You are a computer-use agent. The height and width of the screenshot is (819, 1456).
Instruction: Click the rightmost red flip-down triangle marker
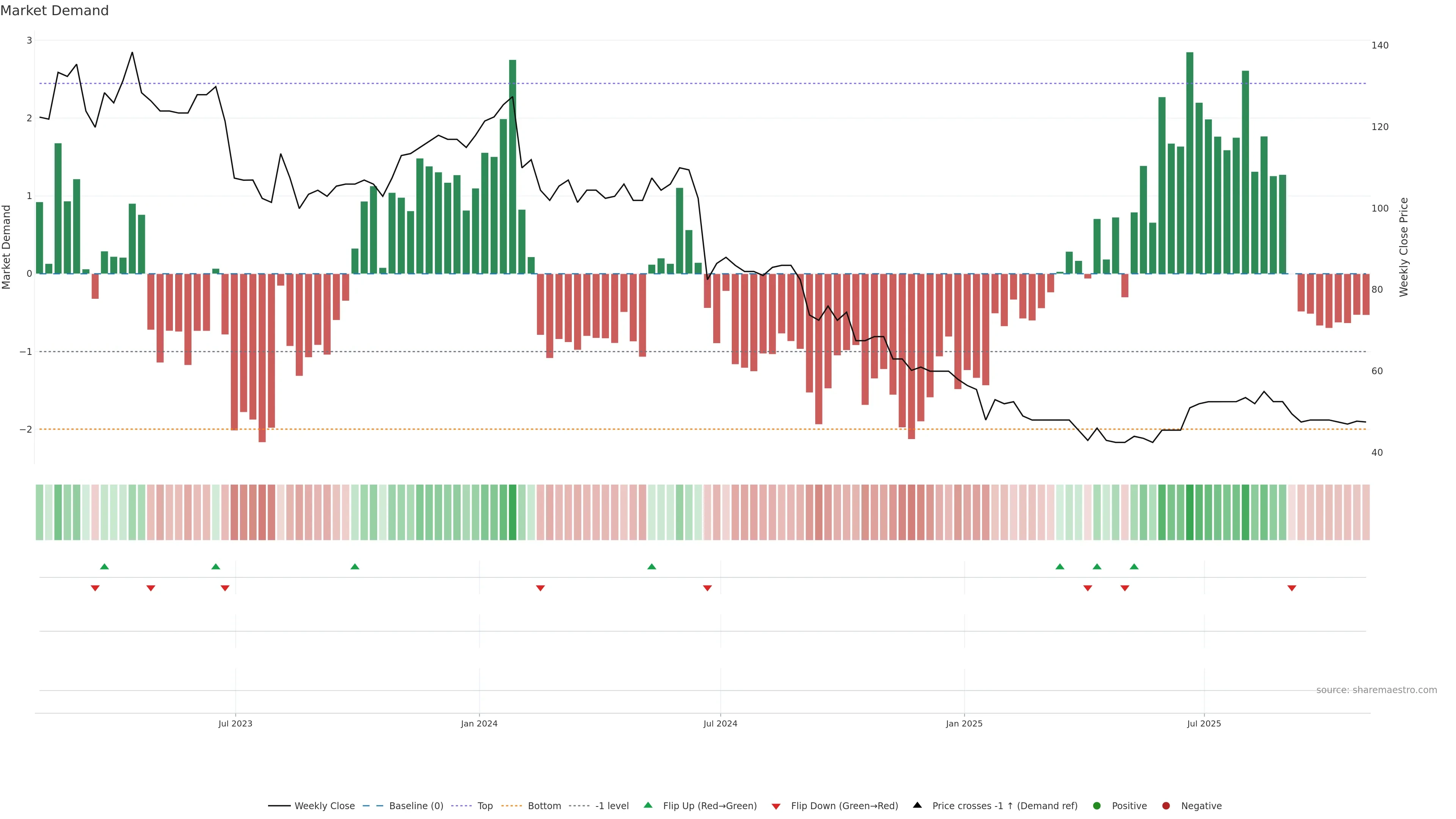point(1291,588)
